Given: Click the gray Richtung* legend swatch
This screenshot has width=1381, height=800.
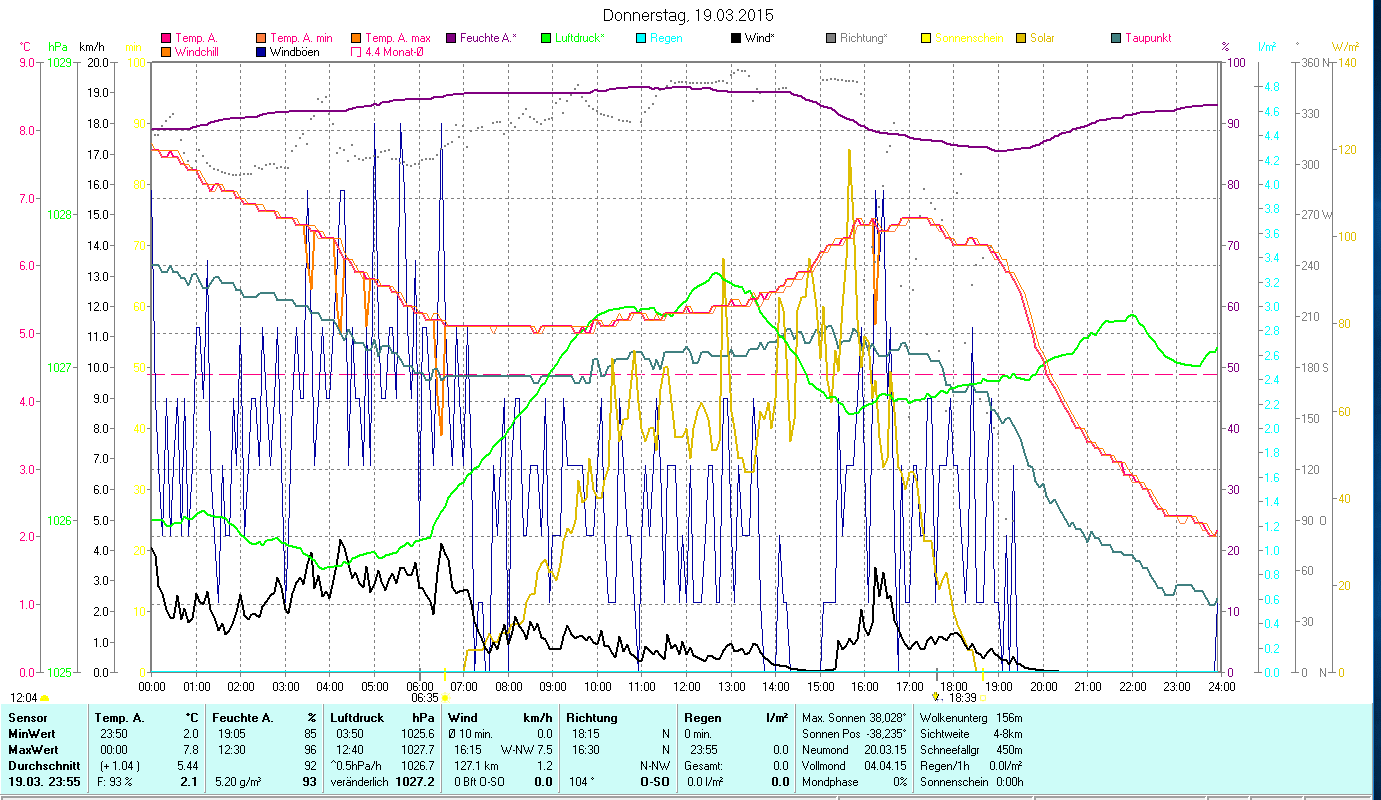Looking at the screenshot, I should coord(831,38).
